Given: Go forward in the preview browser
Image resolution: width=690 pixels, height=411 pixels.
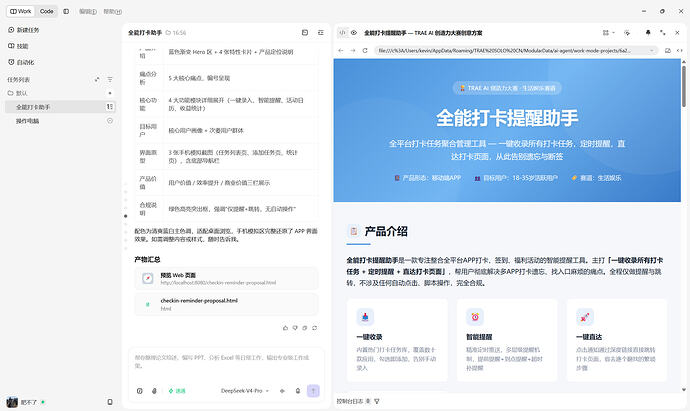Looking at the screenshot, I should click(353, 51).
